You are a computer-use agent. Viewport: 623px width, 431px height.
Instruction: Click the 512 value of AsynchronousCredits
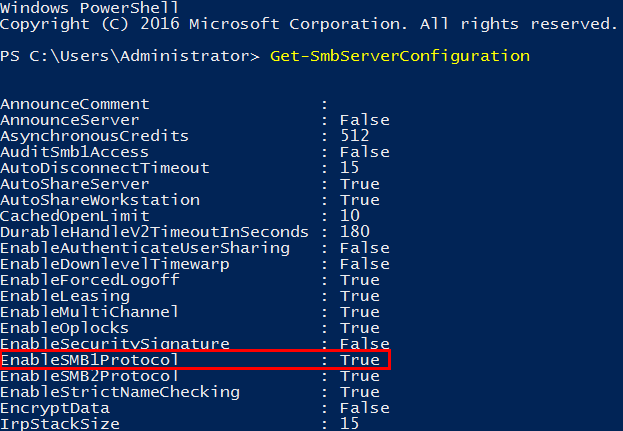(355, 136)
